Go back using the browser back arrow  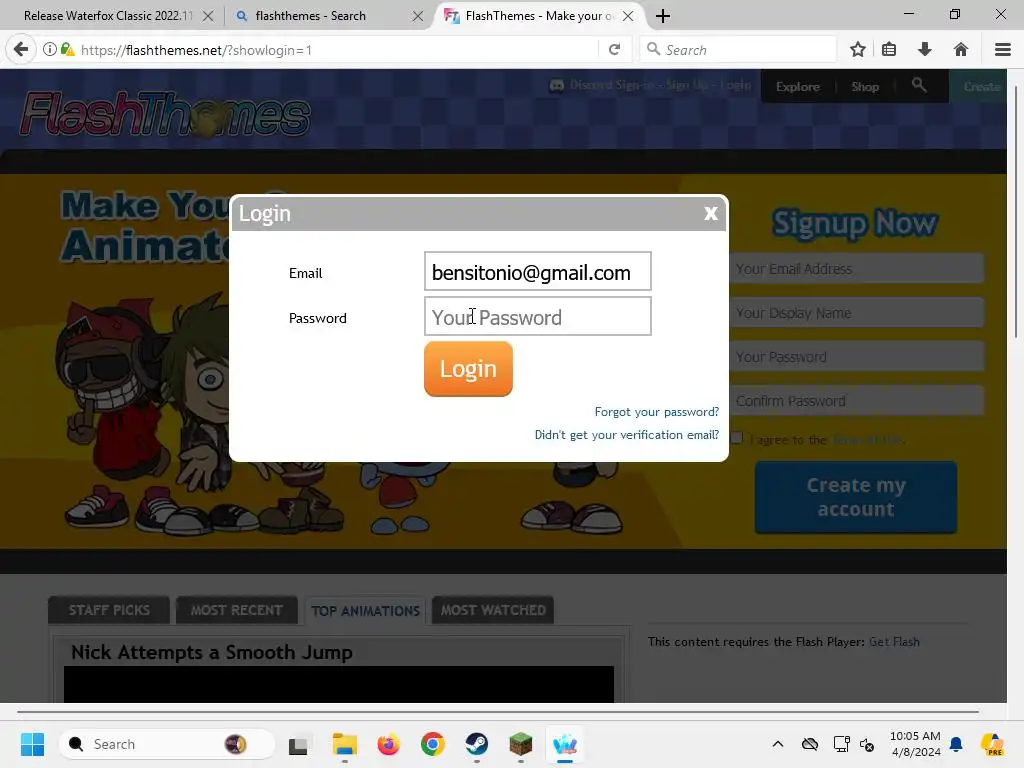21,50
